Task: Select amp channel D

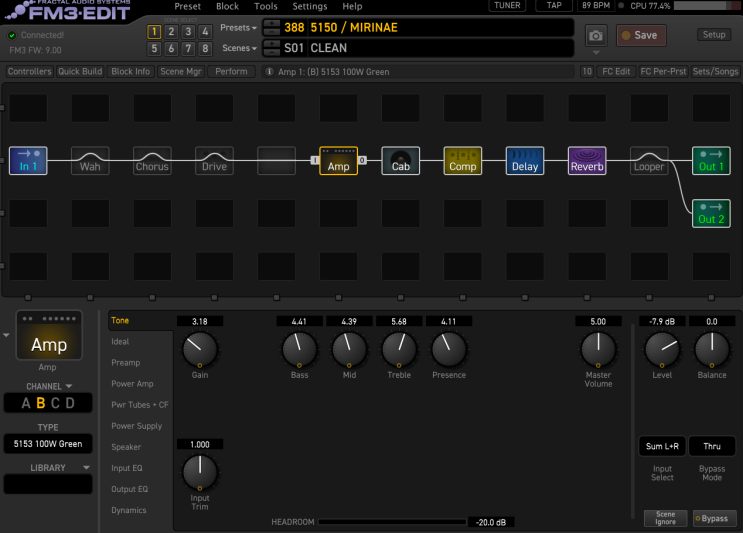Action: (70, 403)
